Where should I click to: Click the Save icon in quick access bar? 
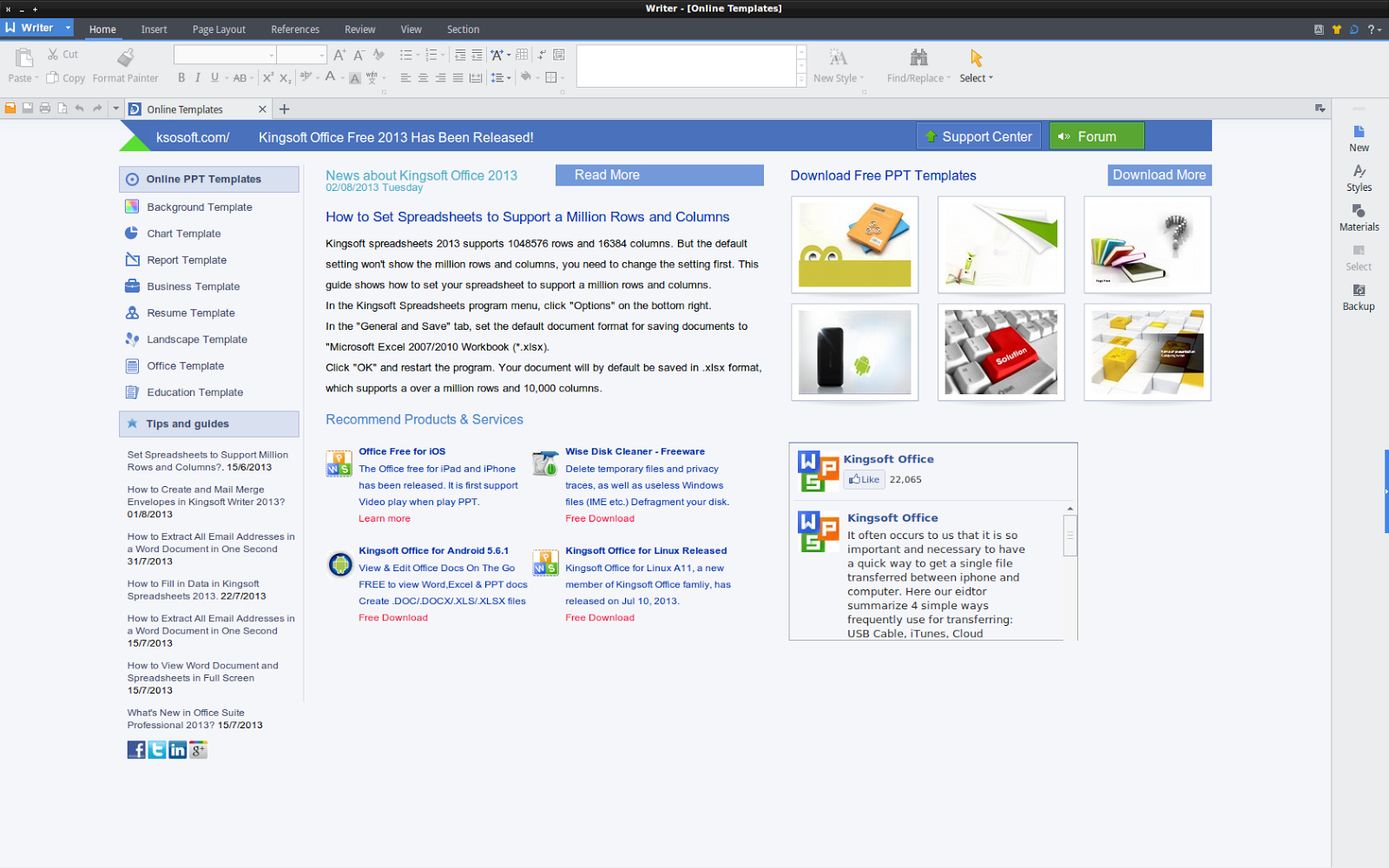click(x=28, y=108)
